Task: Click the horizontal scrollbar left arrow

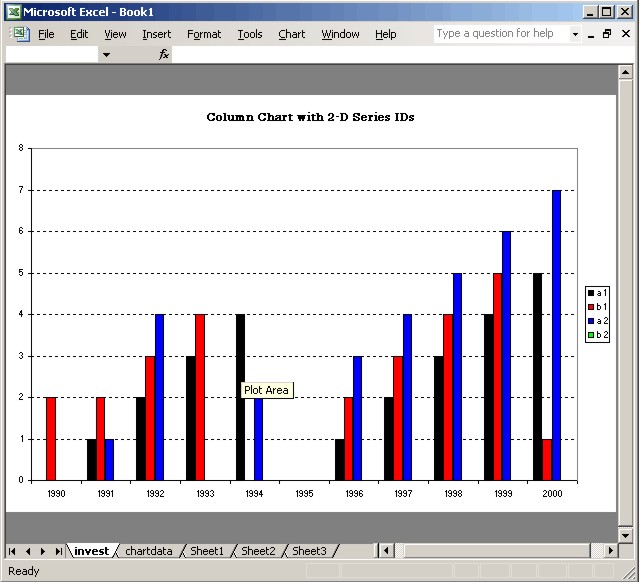Action: pyautogui.click(x=387, y=551)
